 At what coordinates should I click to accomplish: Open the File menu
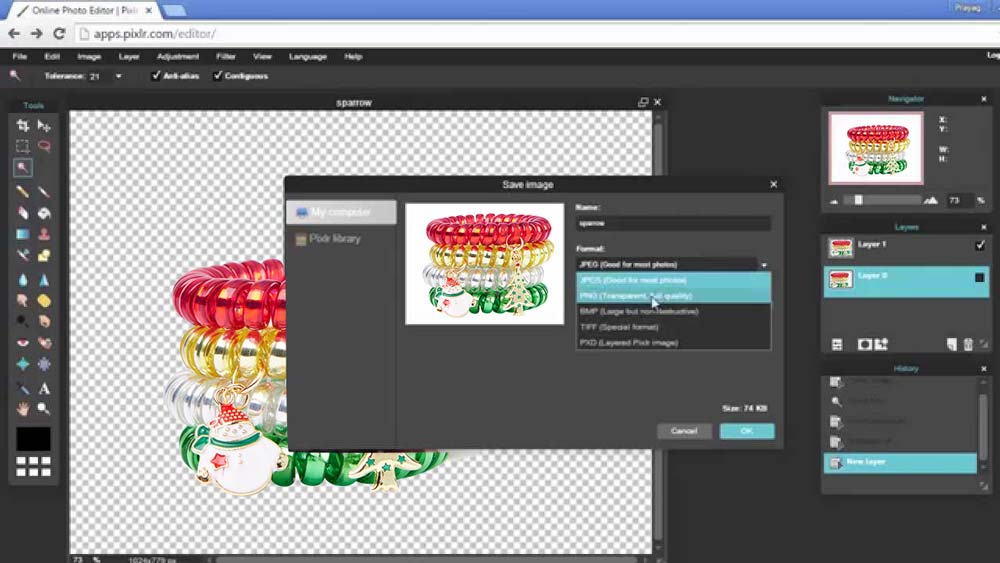tap(20, 56)
